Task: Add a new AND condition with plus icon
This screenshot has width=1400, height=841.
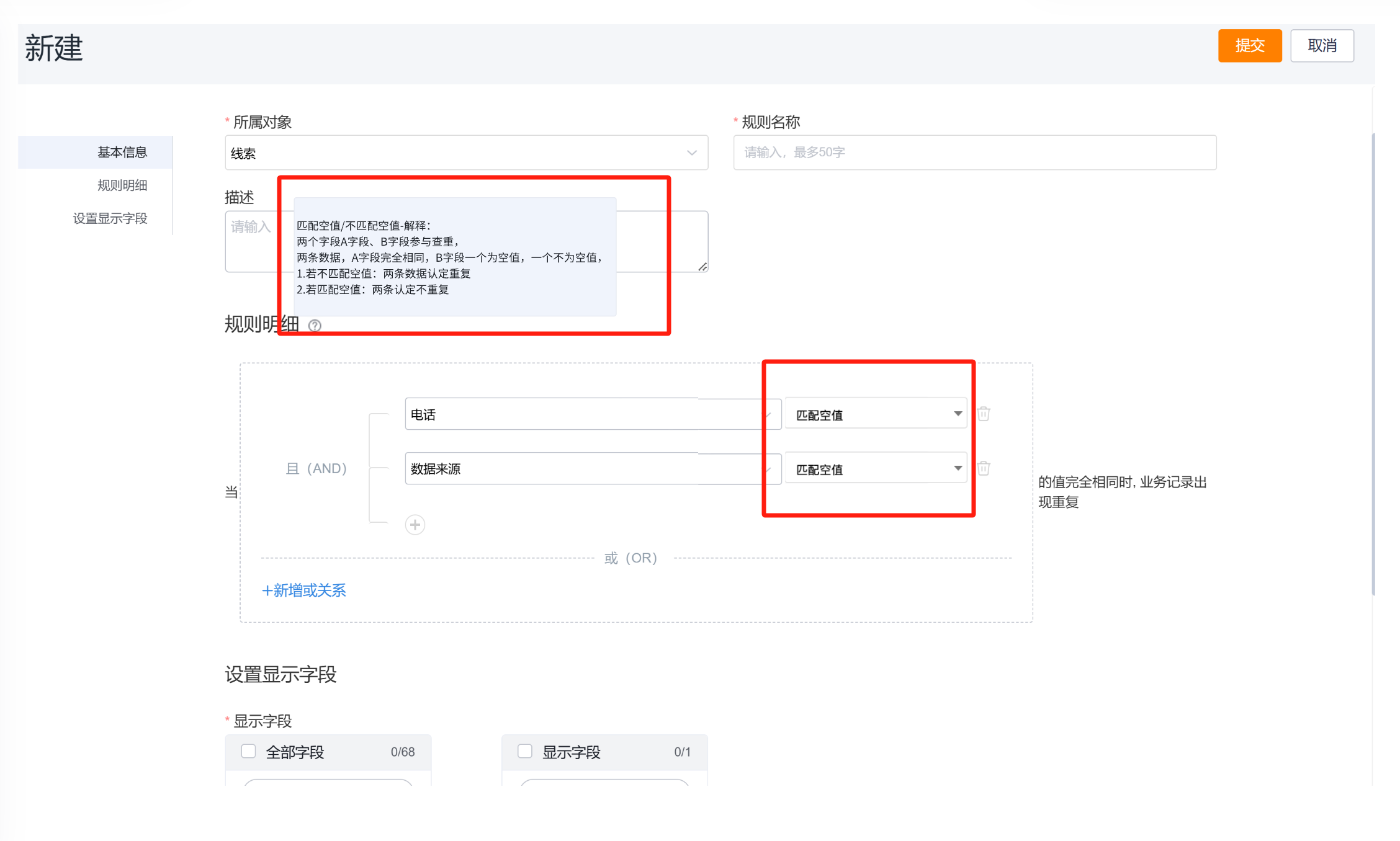Action: click(x=415, y=525)
